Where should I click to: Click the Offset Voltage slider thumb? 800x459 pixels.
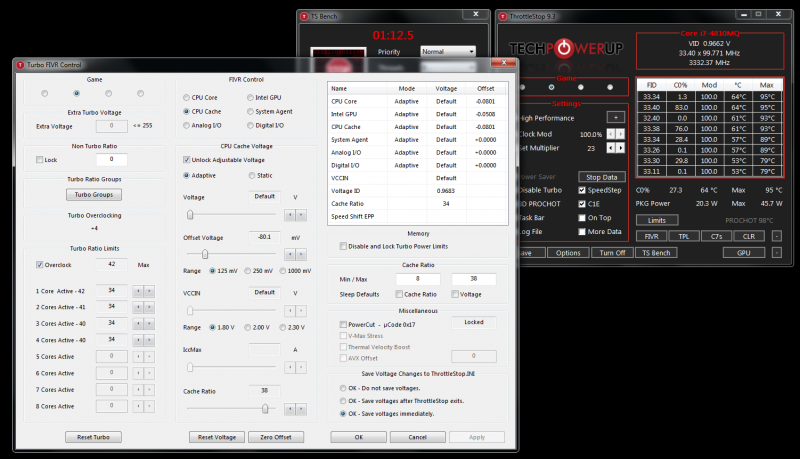[x=205, y=254]
